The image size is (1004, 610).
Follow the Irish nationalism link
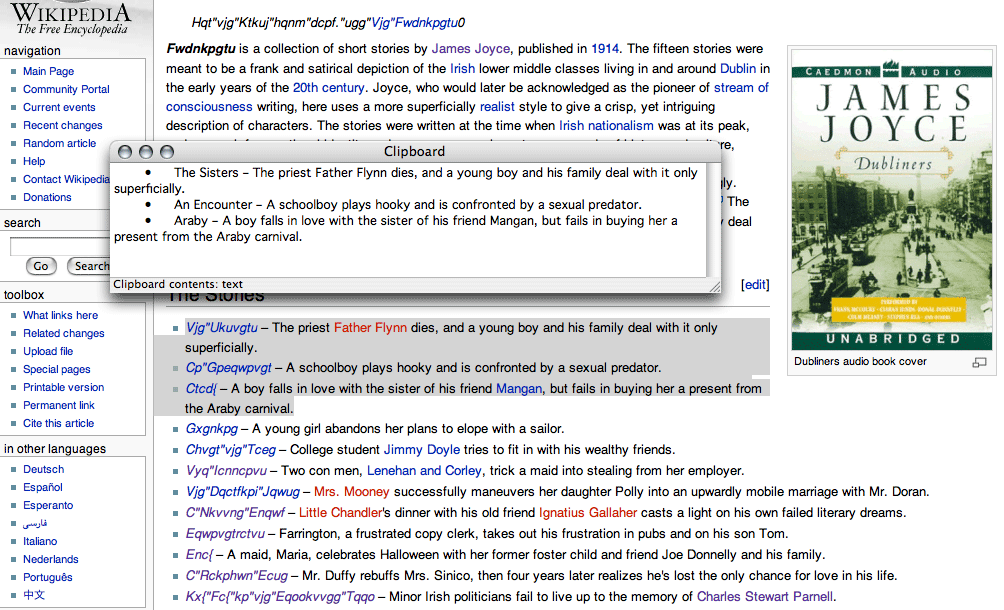tap(606, 125)
